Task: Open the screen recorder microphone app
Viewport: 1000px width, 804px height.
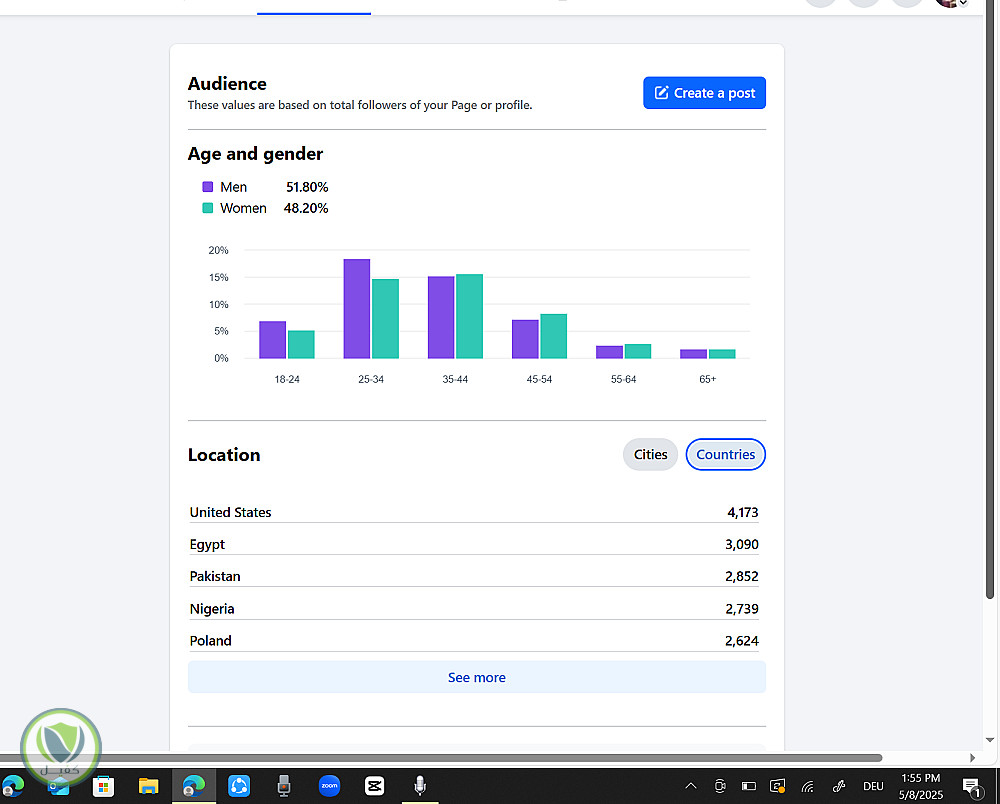Action: (x=284, y=786)
